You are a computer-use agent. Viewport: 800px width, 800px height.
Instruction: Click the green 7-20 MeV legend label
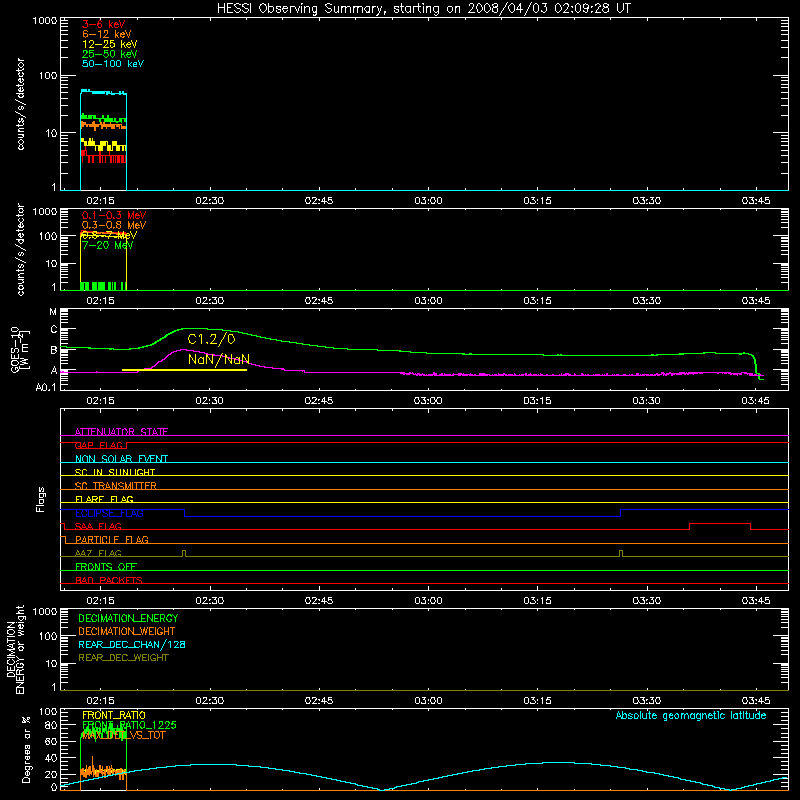107,245
